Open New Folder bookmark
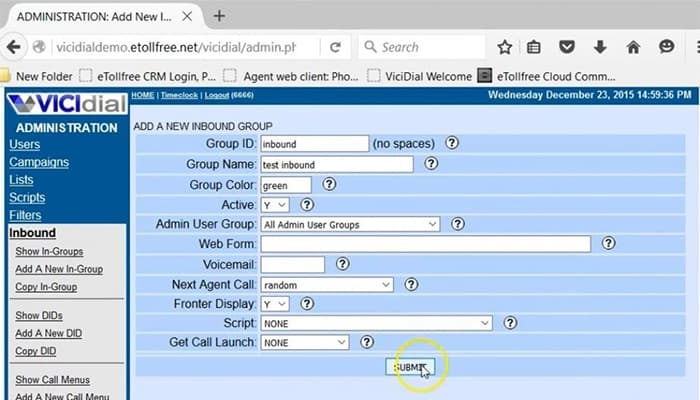This screenshot has height=400, width=700. [x=36, y=76]
